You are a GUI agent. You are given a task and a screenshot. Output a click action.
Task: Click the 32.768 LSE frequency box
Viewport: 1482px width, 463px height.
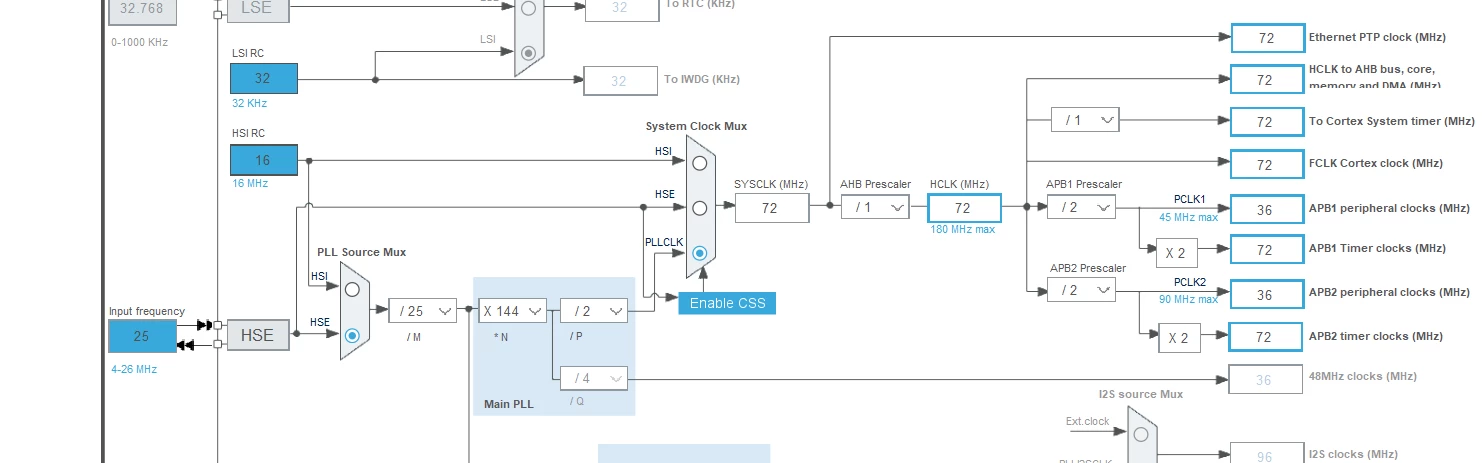(x=143, y=10)
